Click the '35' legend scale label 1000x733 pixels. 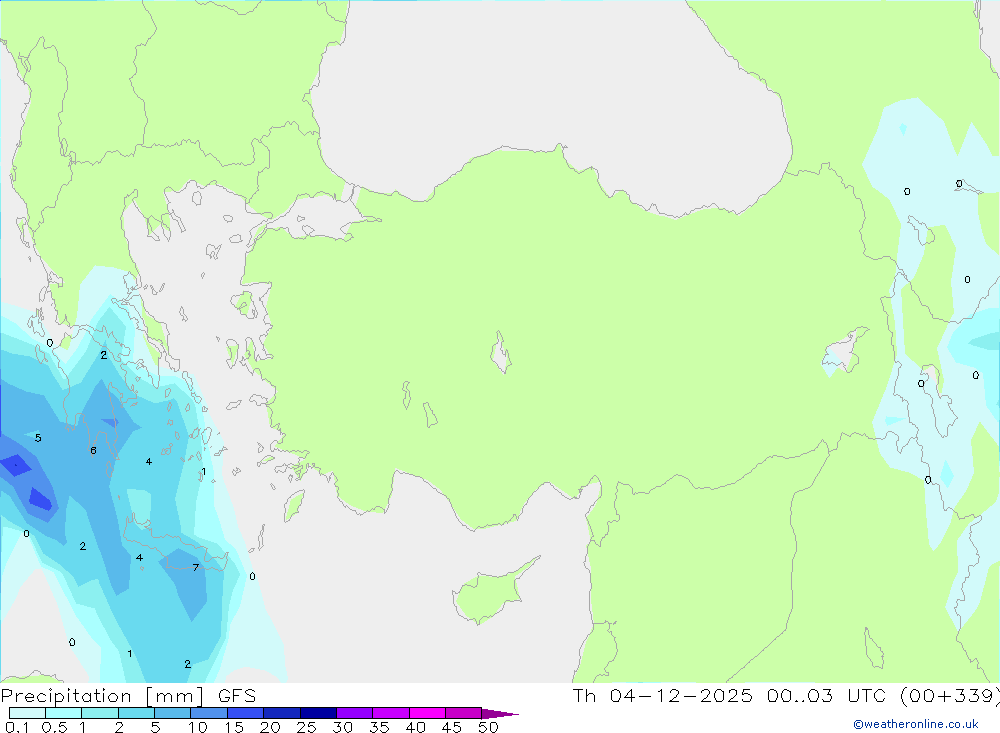pos(379,727)
